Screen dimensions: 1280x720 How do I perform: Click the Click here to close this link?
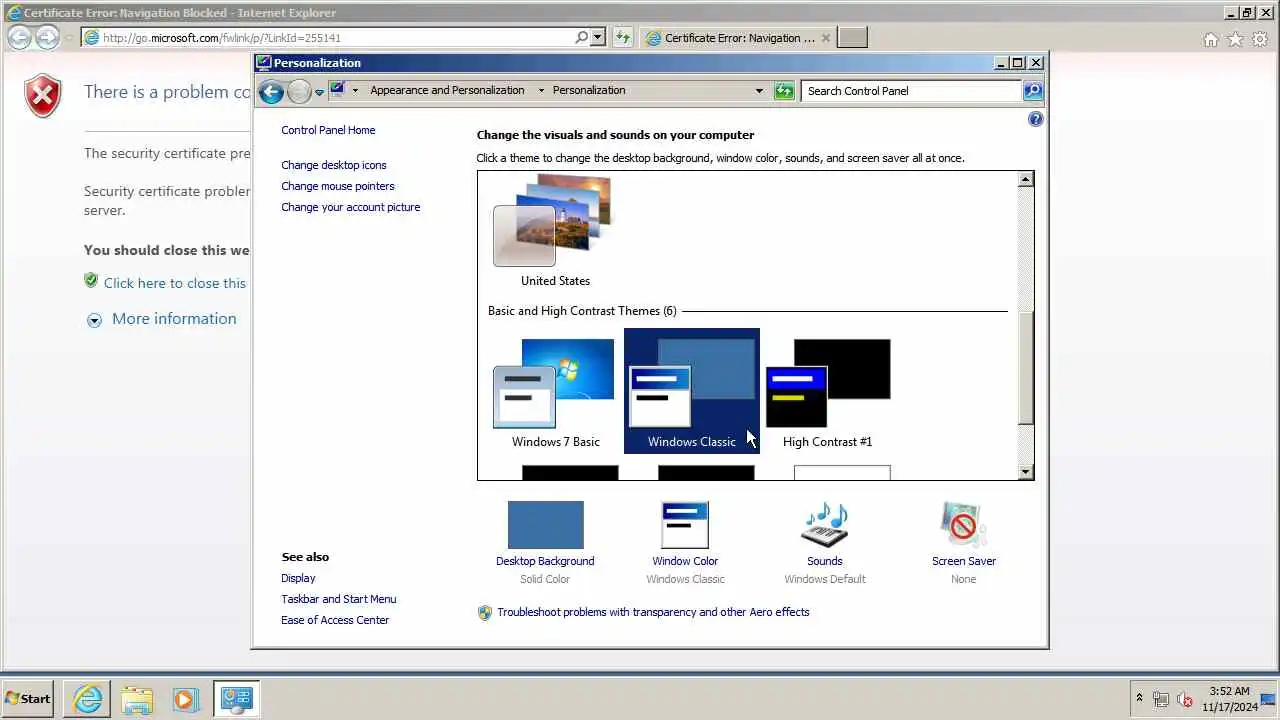coord(175,283)
